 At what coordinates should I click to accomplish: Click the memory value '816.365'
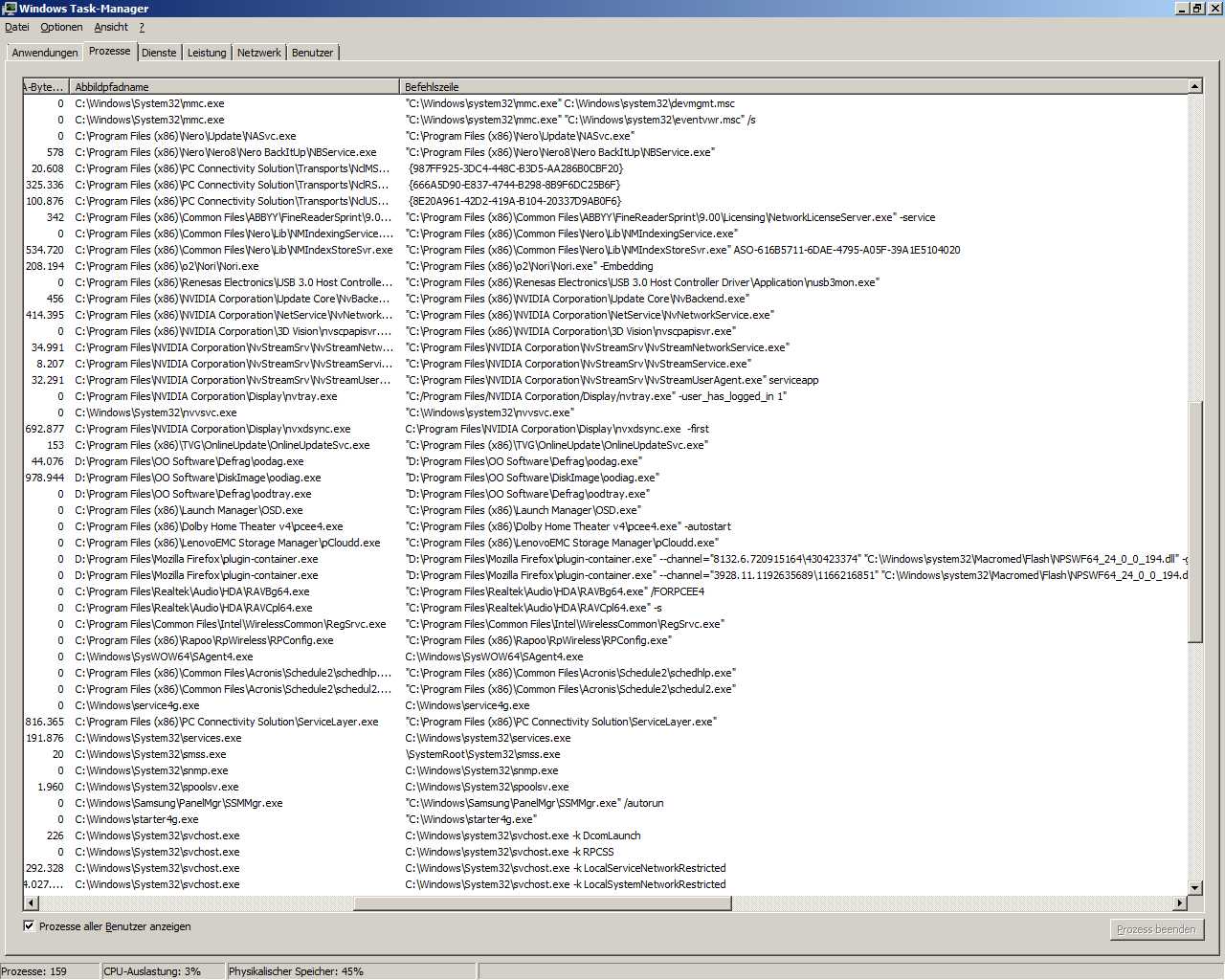coord(45,722)
